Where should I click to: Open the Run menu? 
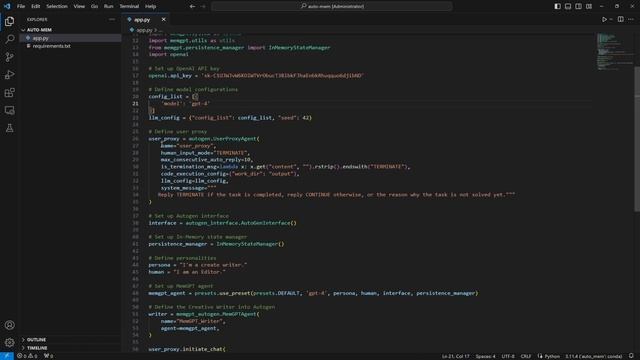109,7
